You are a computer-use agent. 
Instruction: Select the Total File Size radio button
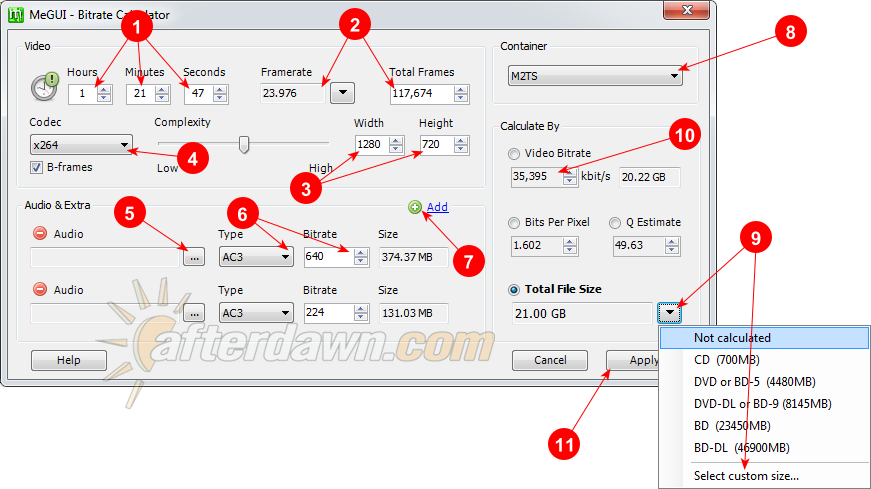pyautogui.click(x=514, y=290)
